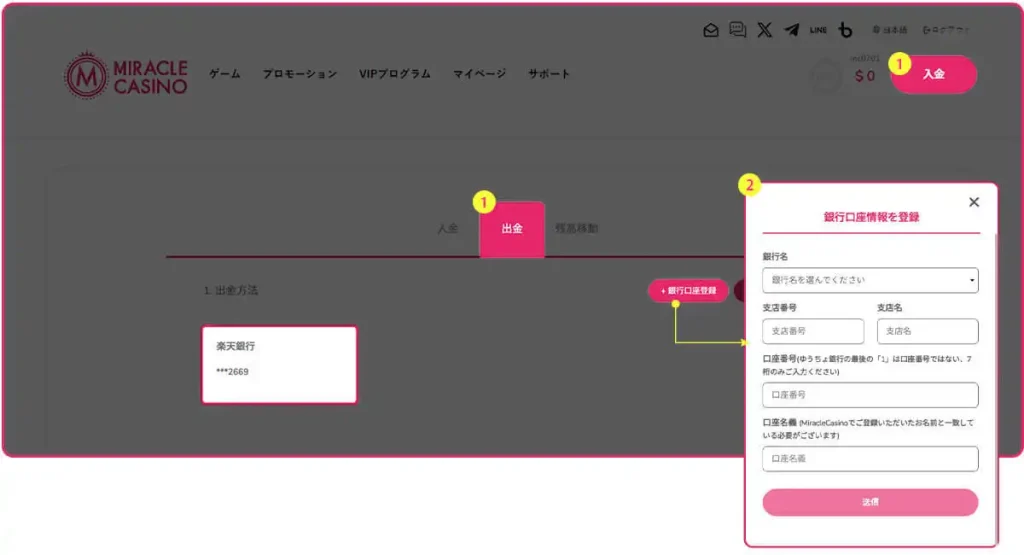Open the プロモーション menu
The height and width of the screenshot is (555, 1024).
pyautogui.click(x=300, y=74)
